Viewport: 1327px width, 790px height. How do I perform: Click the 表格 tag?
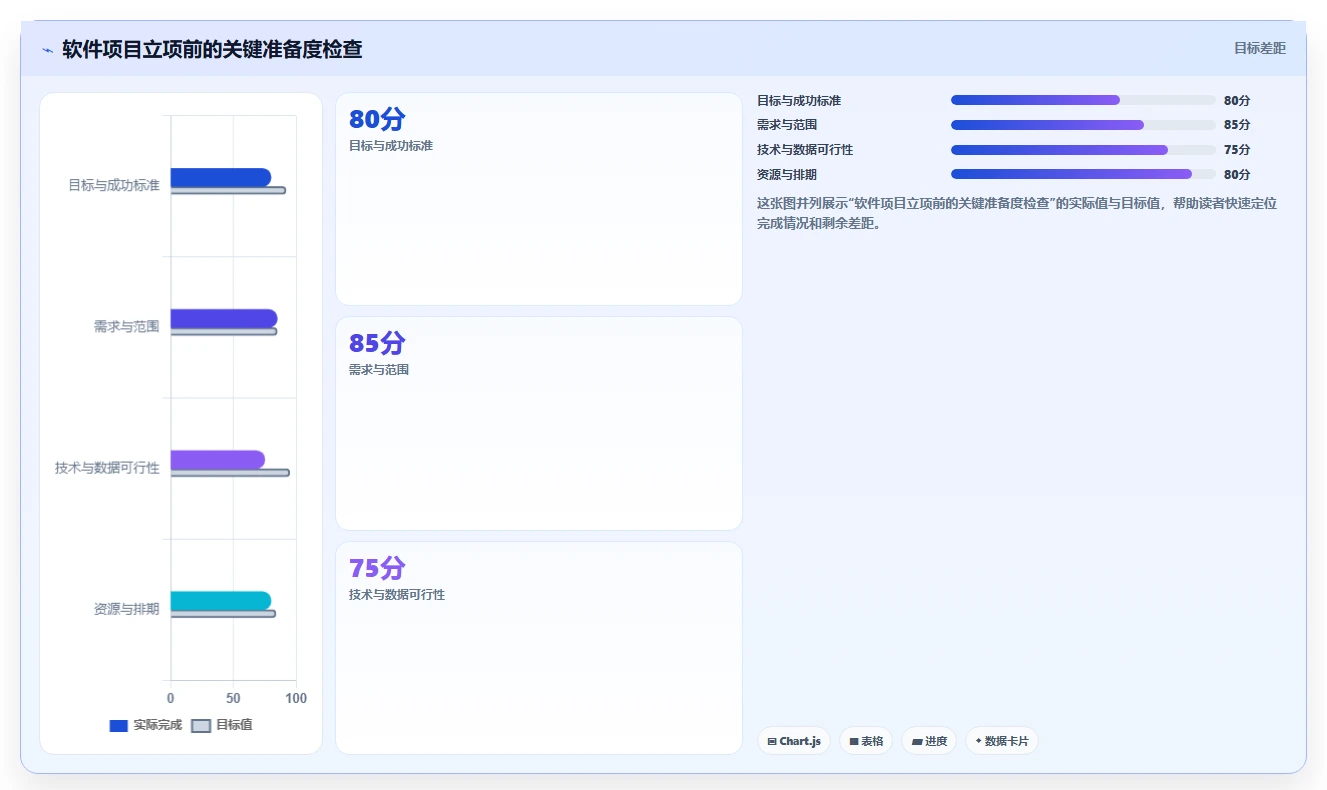866,741
